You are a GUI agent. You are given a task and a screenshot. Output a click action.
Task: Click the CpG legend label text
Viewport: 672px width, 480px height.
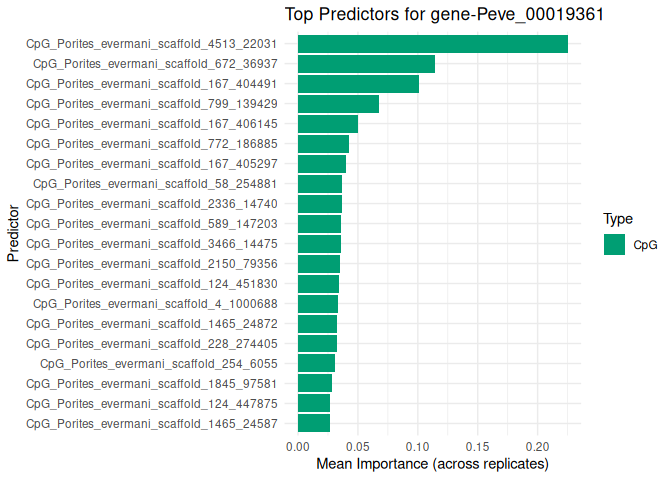coord(645,245)
